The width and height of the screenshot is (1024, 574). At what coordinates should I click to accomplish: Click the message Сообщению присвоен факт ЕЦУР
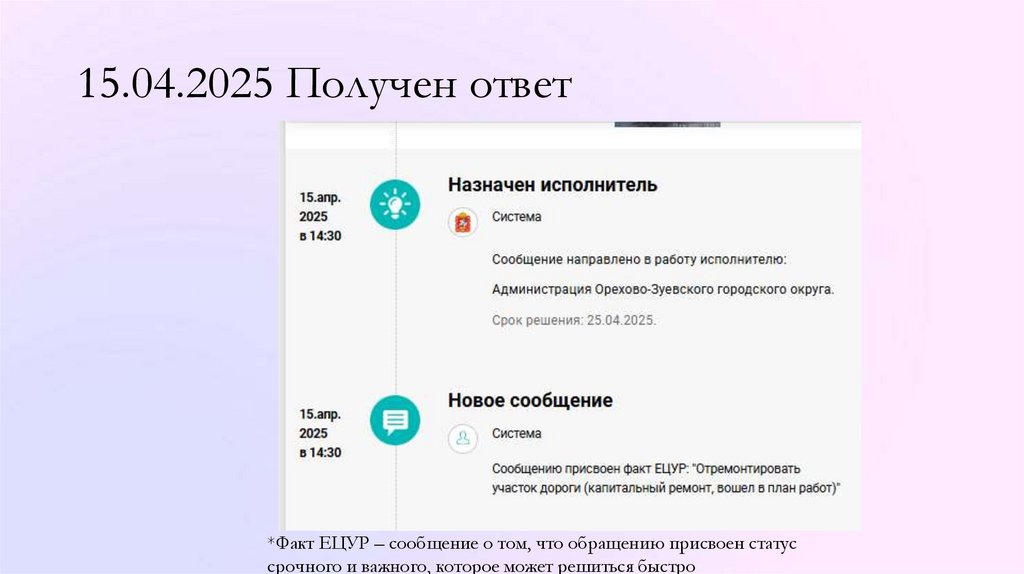click(666, 478)
